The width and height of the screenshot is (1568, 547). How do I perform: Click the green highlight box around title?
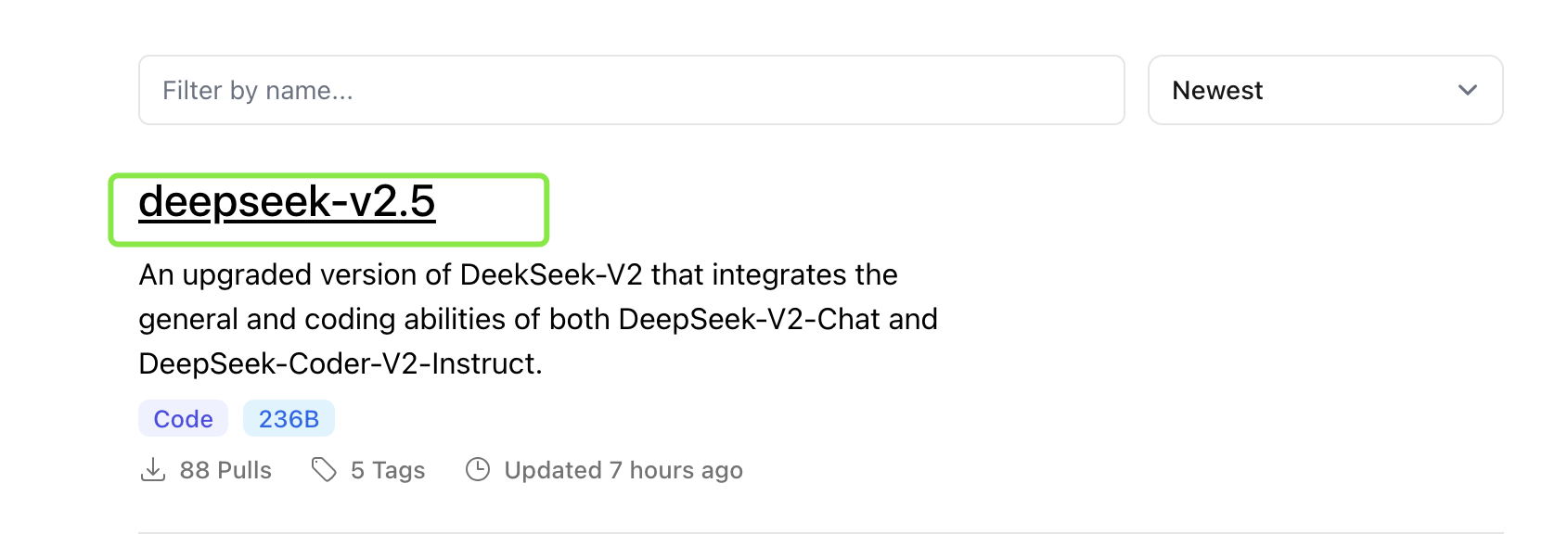328,210
